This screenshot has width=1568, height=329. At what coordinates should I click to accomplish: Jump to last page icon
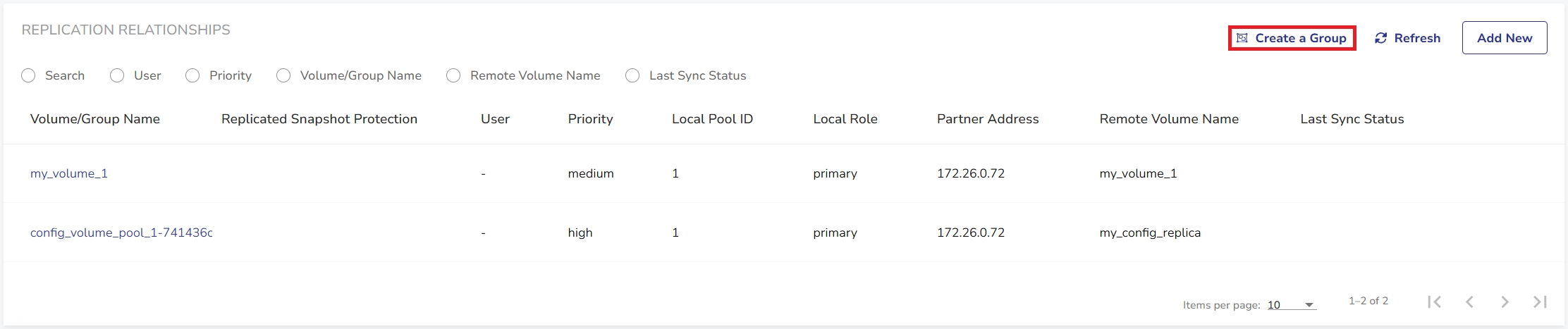point(1540,302)
